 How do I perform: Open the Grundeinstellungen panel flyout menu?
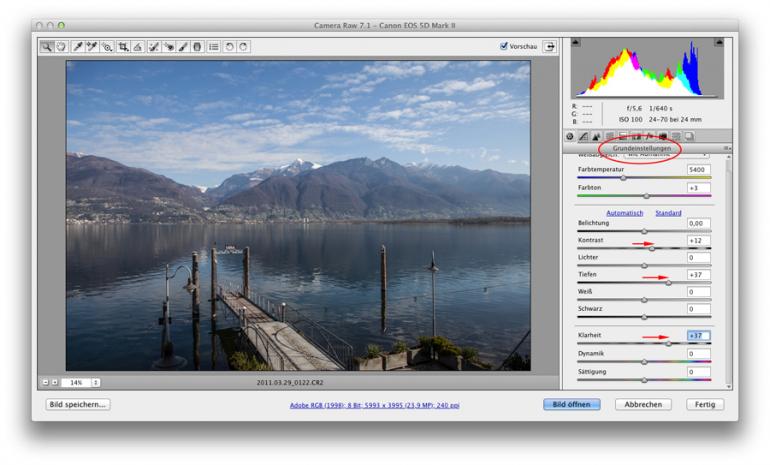pyautogui.click(x=727, y=148)
